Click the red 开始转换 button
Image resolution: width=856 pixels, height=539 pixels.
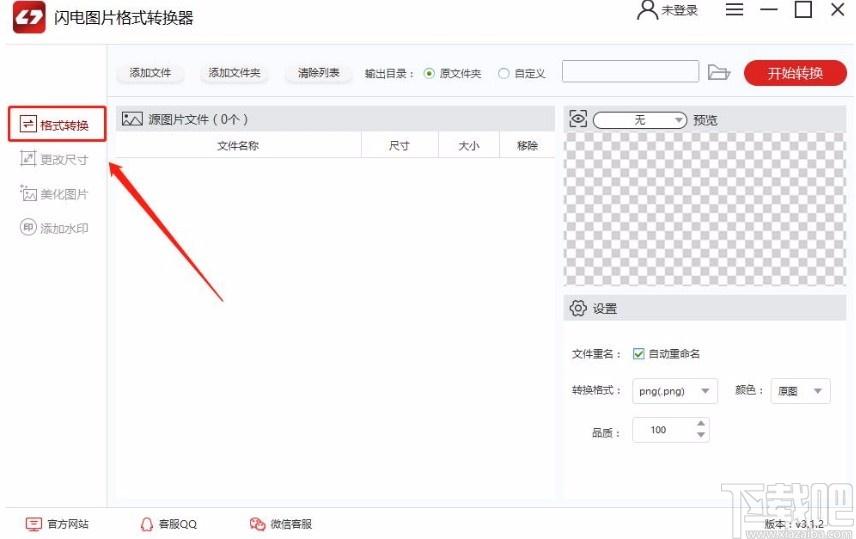coord(795,73)
